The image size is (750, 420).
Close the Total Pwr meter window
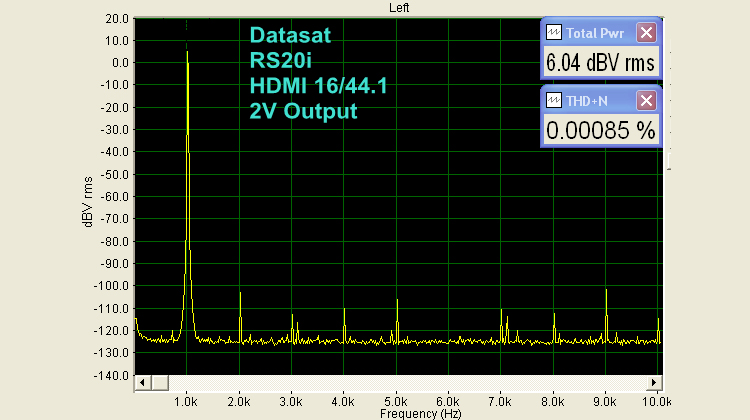[646, 32]
